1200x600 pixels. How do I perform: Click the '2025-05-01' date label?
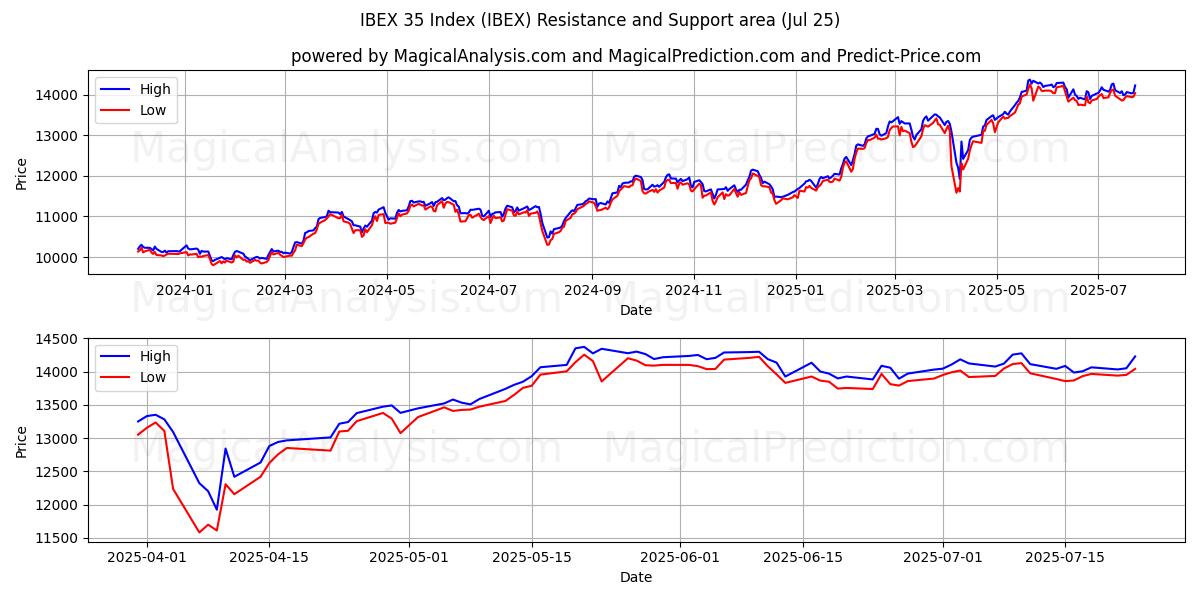(x=410, y=557)
